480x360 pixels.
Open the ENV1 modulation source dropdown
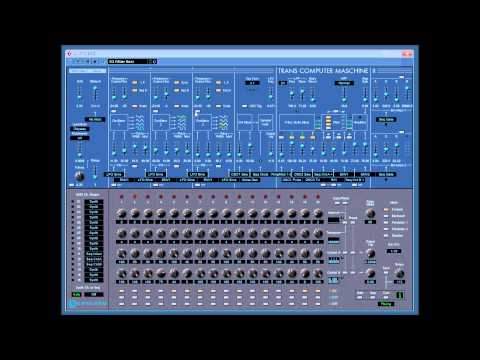[344, 174]
